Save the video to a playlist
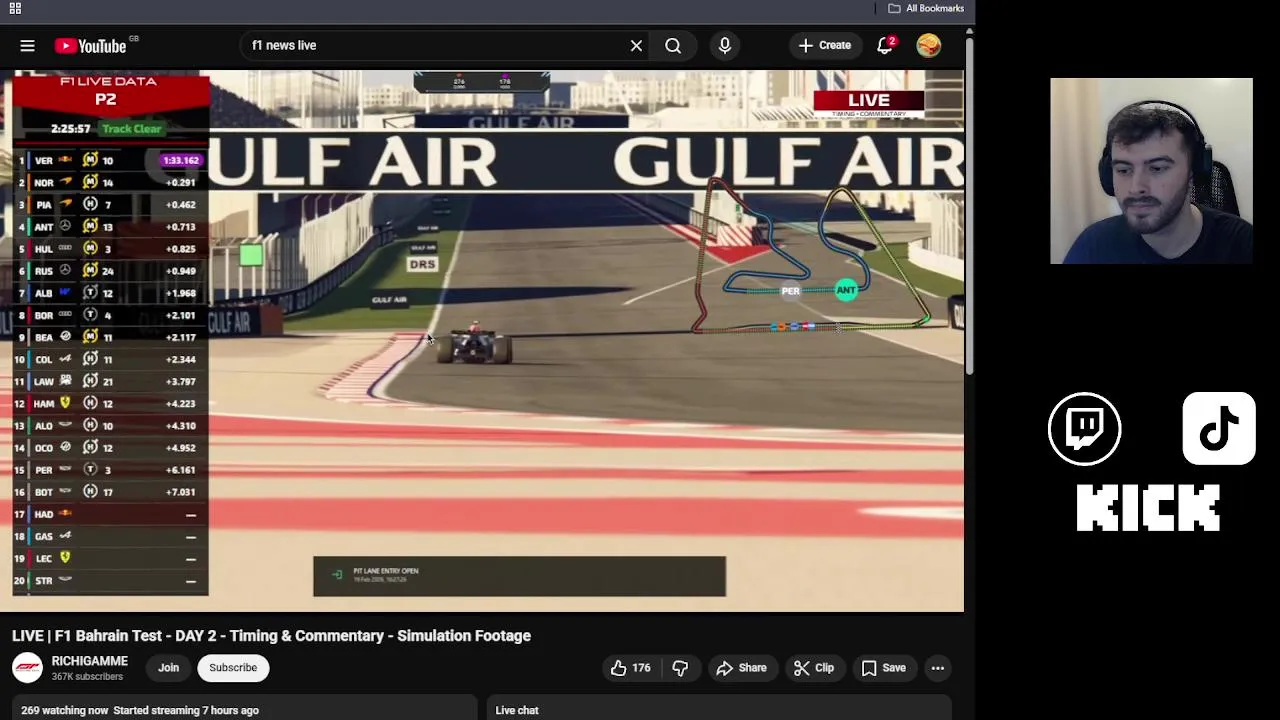This screenshot has width=1280, height=720. 884,668
